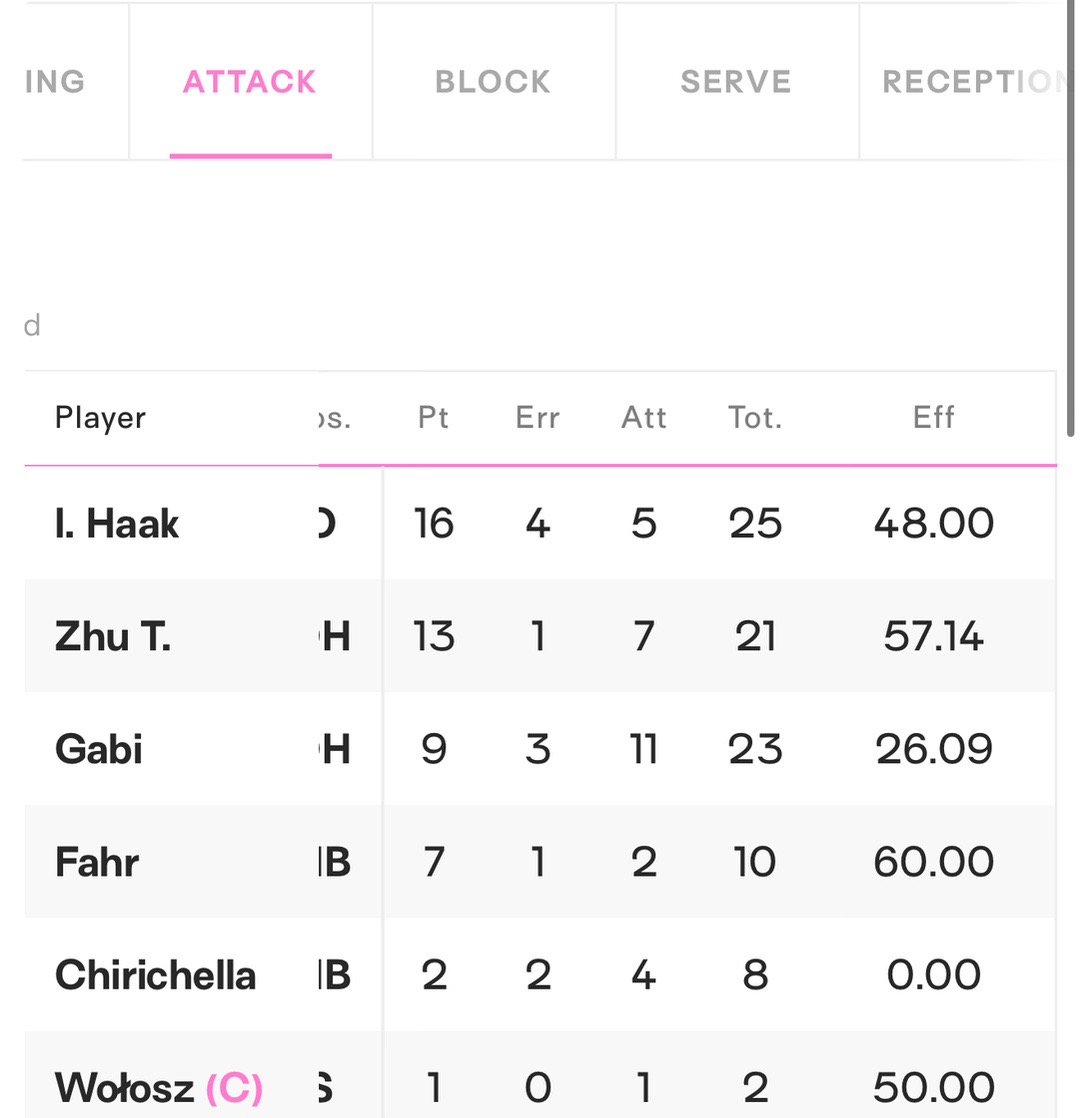Sort table by Pt column header
The width and height of the screenshot is (1080, 1118).
(433, 418)
